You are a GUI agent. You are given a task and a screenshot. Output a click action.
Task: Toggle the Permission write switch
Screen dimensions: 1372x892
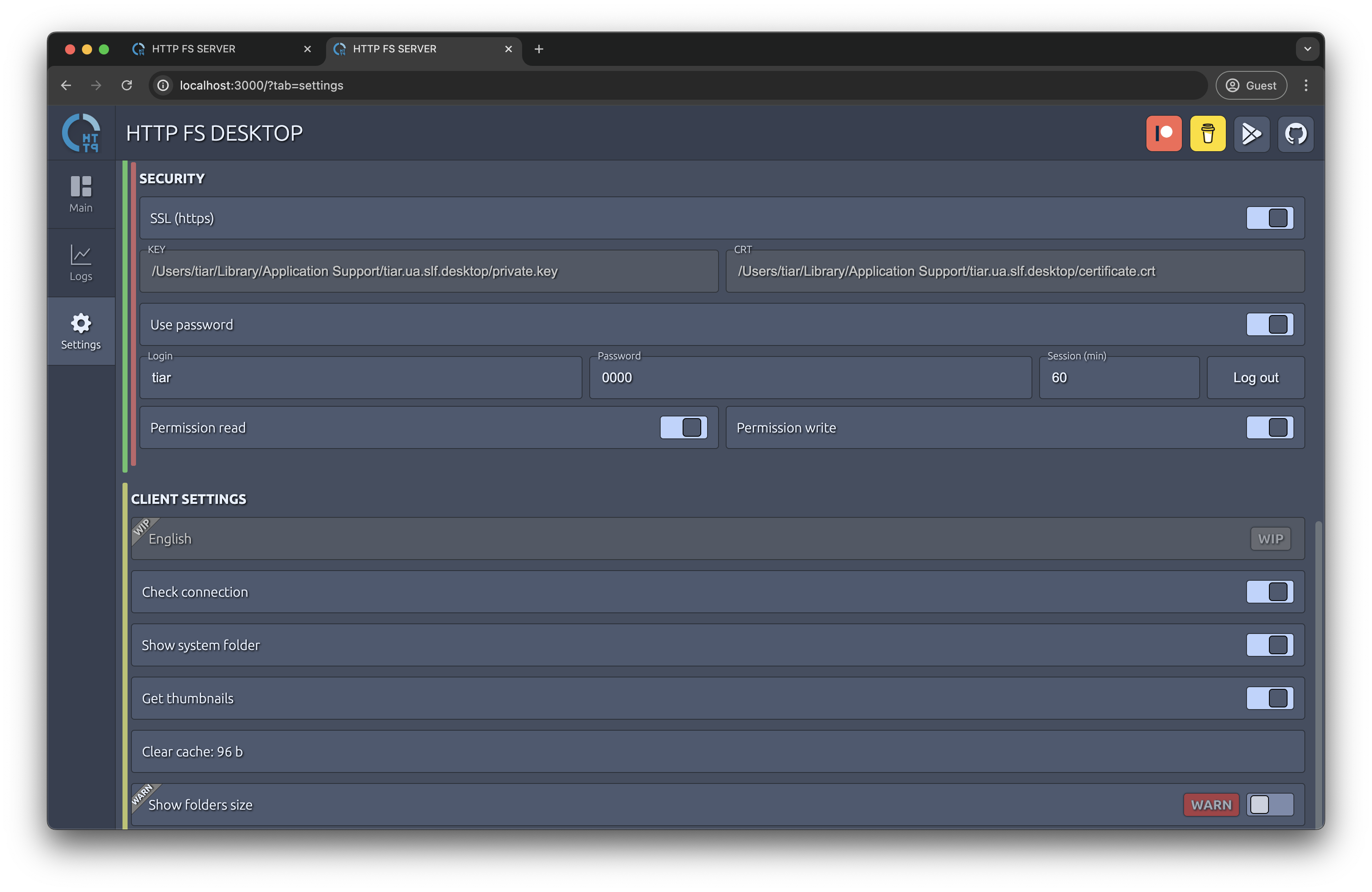pyautogui.click(x=1269, y=427)
